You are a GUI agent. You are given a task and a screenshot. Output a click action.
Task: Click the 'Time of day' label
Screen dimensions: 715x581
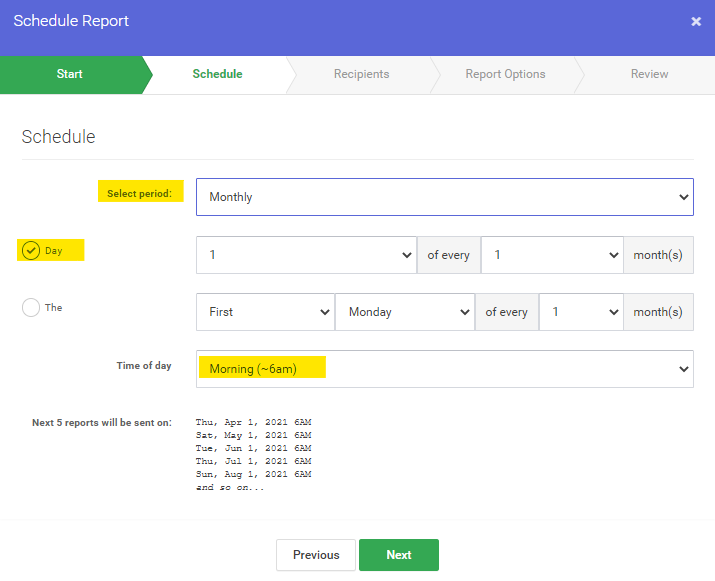pyautogui.click(x=144, y=366)
